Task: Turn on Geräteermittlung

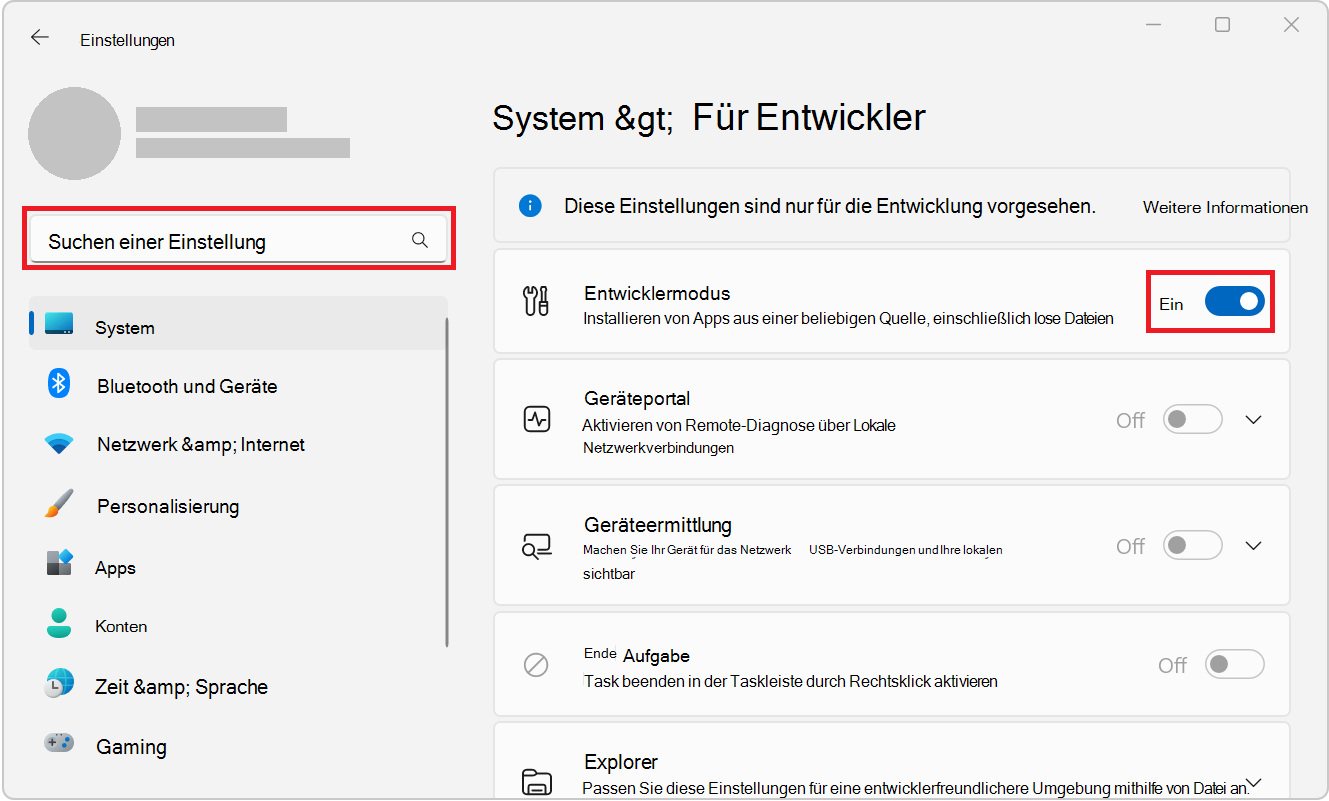Action: (1192, 545)
